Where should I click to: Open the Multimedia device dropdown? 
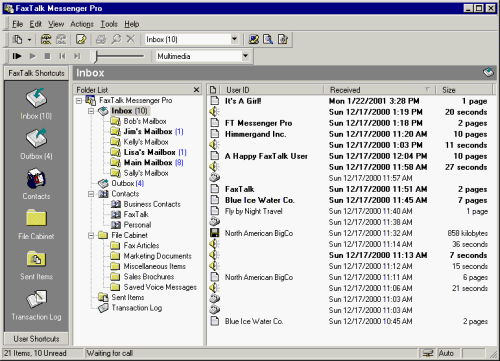click(245, 56)
